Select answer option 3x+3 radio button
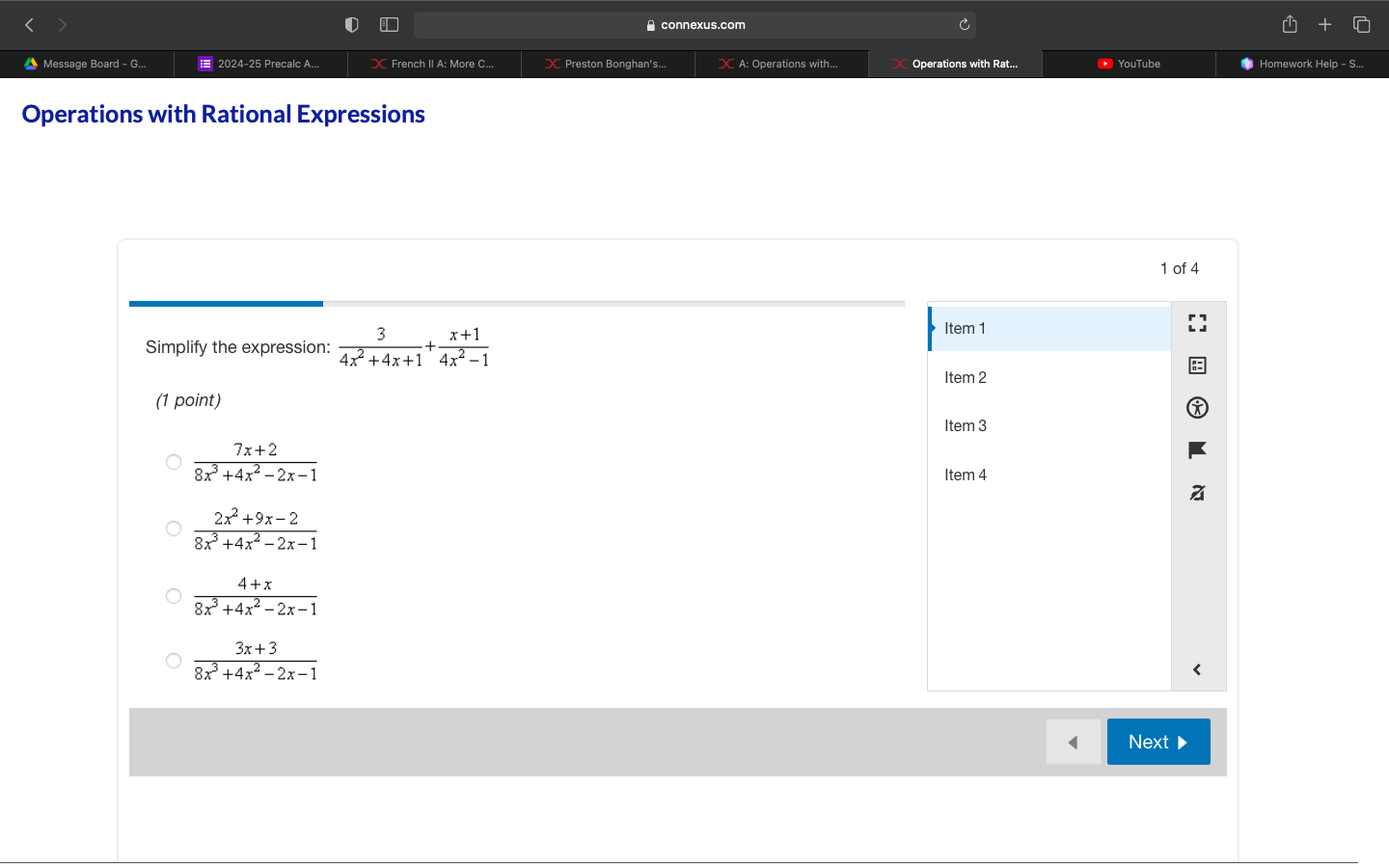1389x868 pixels. 174,661
